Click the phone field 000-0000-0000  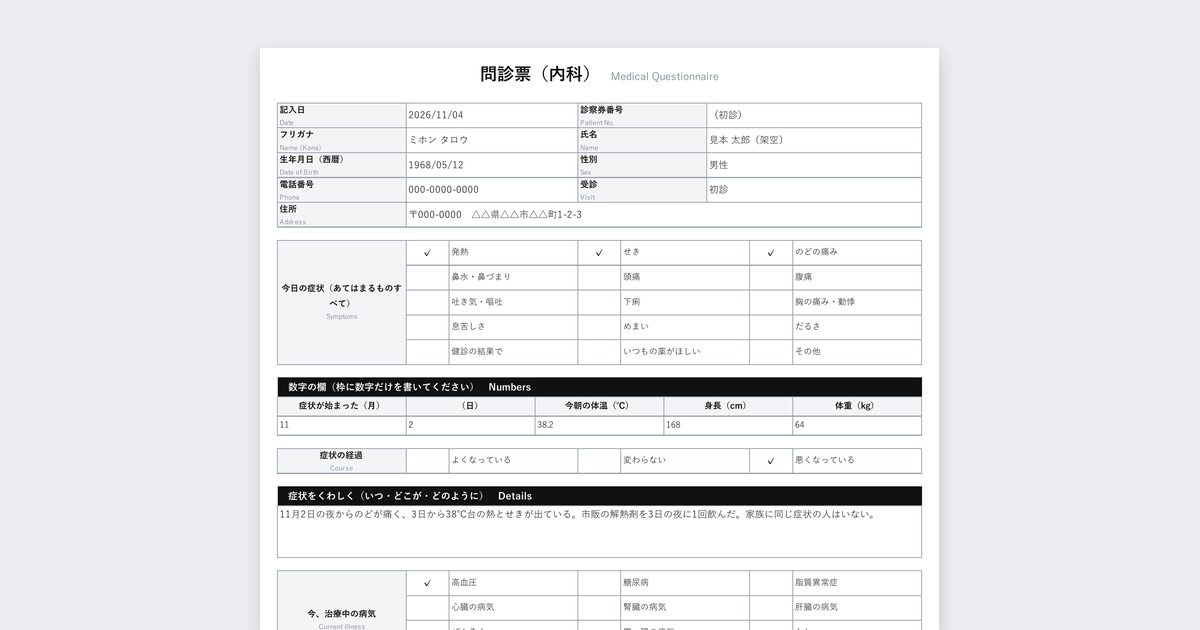[x=492, y=190]
